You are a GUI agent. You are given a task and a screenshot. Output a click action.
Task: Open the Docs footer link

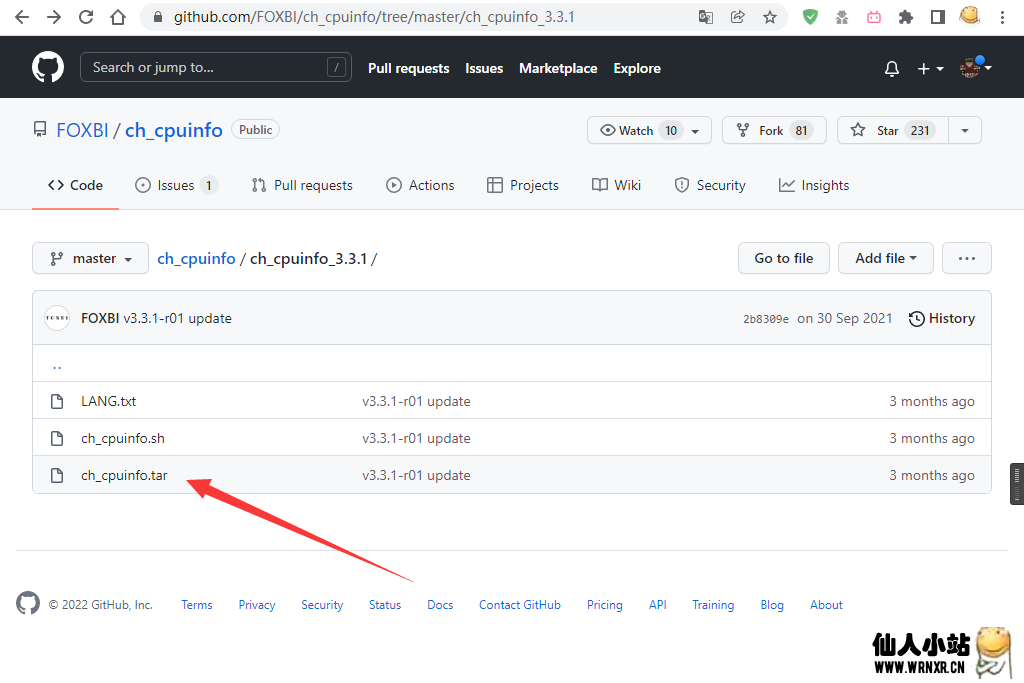point(440,605)
